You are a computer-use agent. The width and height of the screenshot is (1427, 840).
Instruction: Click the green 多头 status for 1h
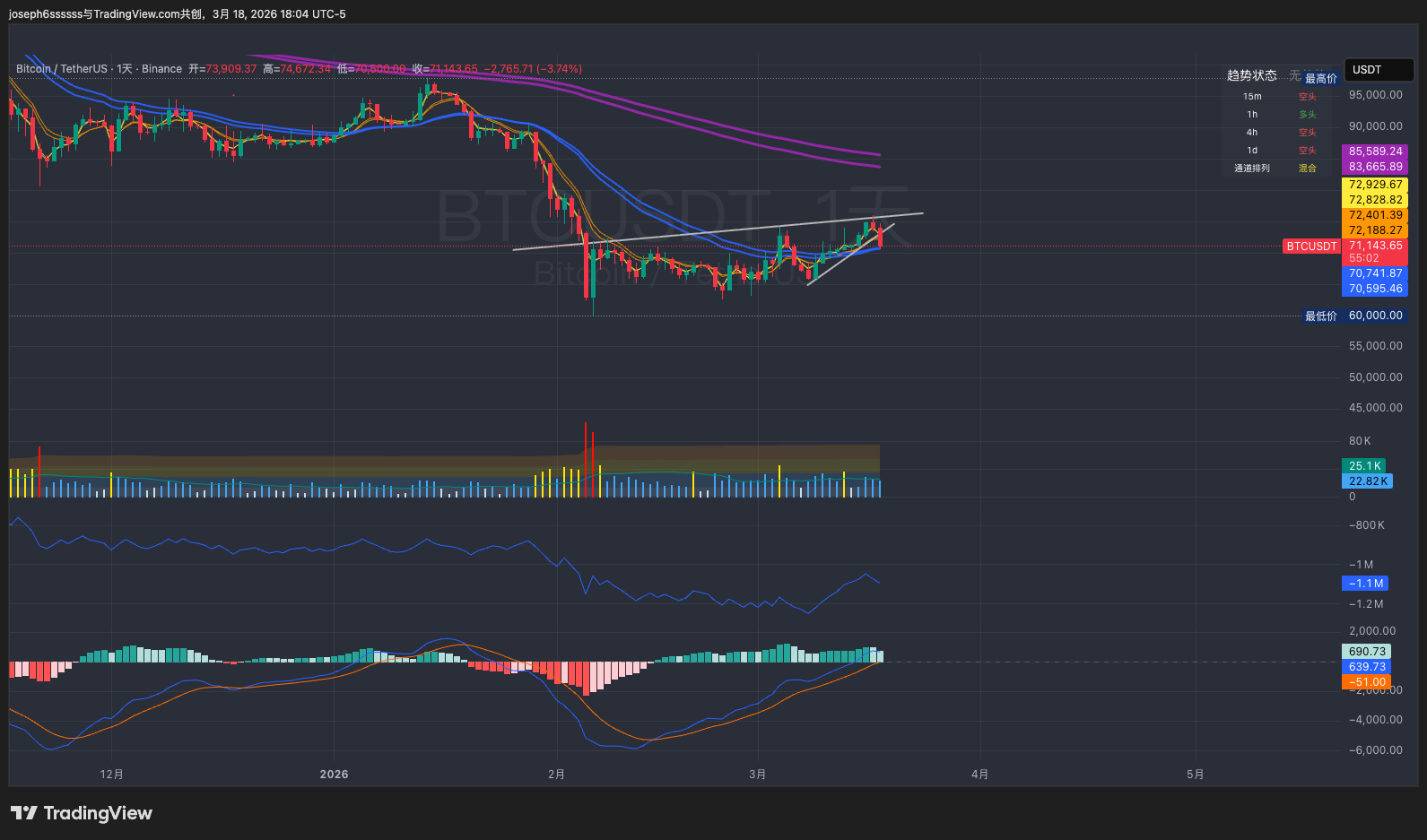[x=1308, y=115]
